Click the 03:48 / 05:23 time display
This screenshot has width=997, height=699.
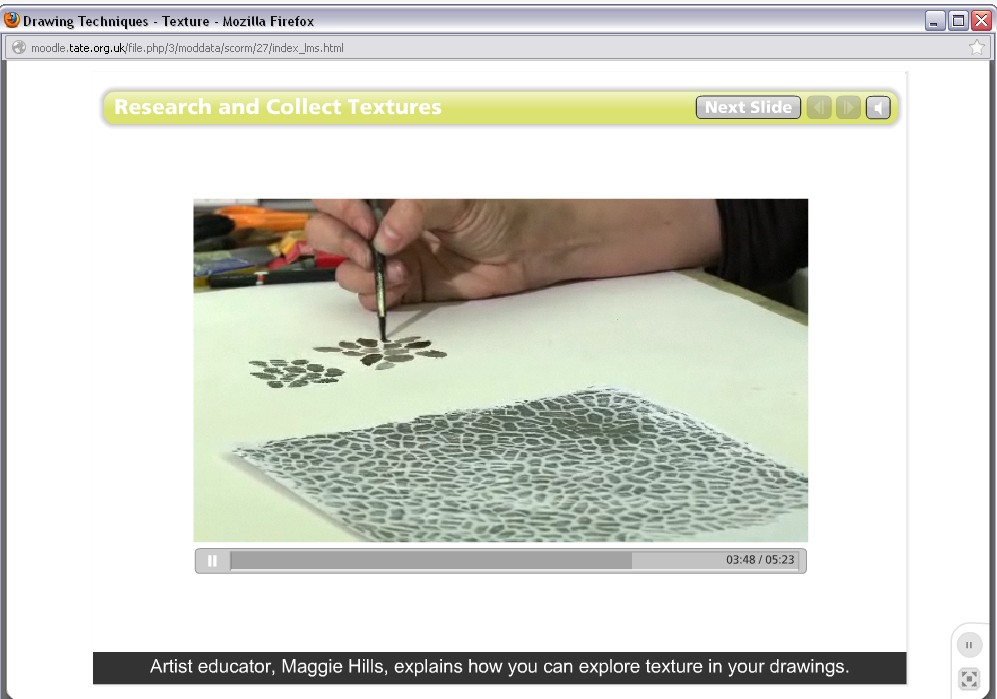pyautogui.click(x=760, y=560)
